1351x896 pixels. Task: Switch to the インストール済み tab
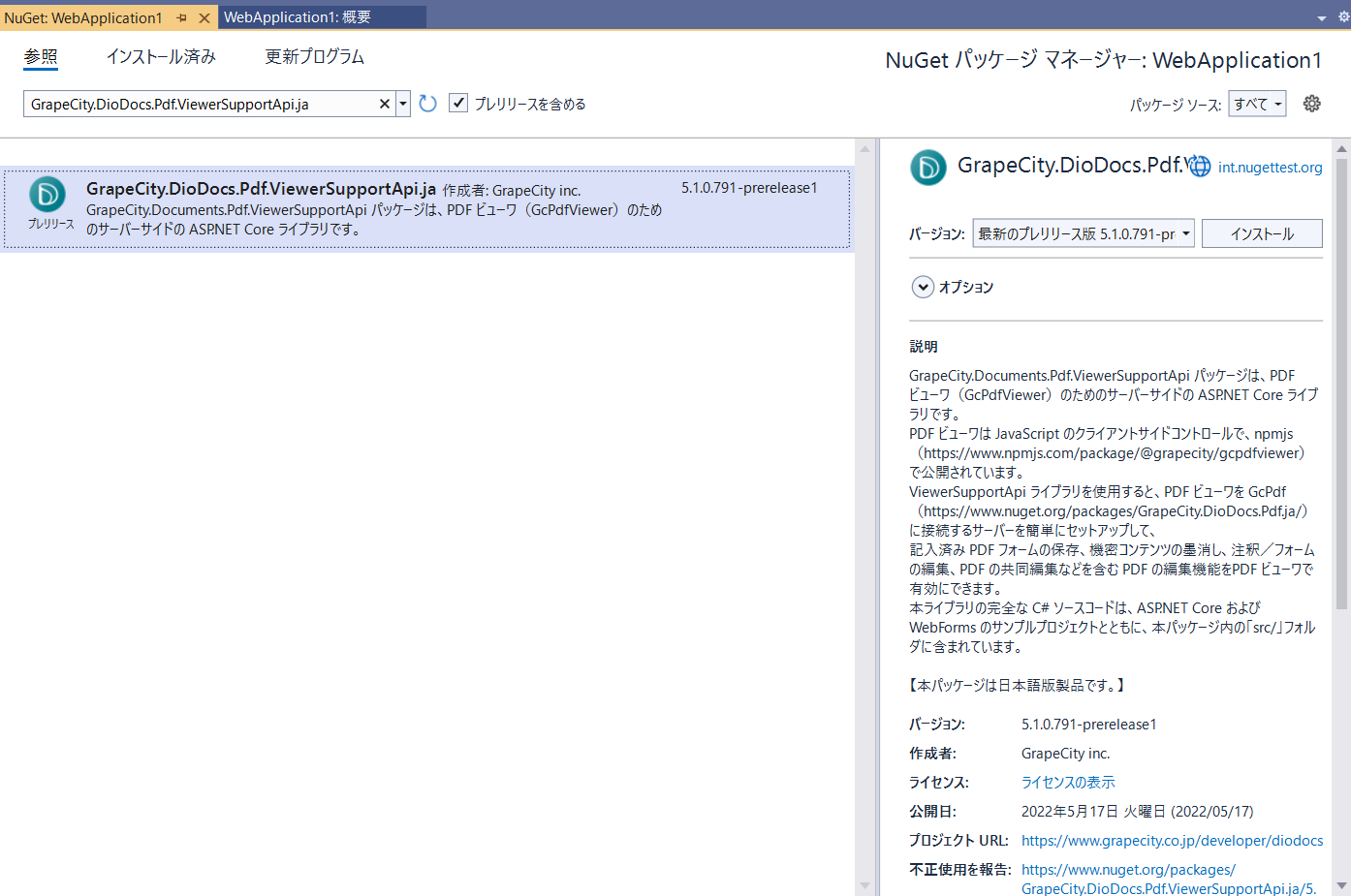(161, 56)
